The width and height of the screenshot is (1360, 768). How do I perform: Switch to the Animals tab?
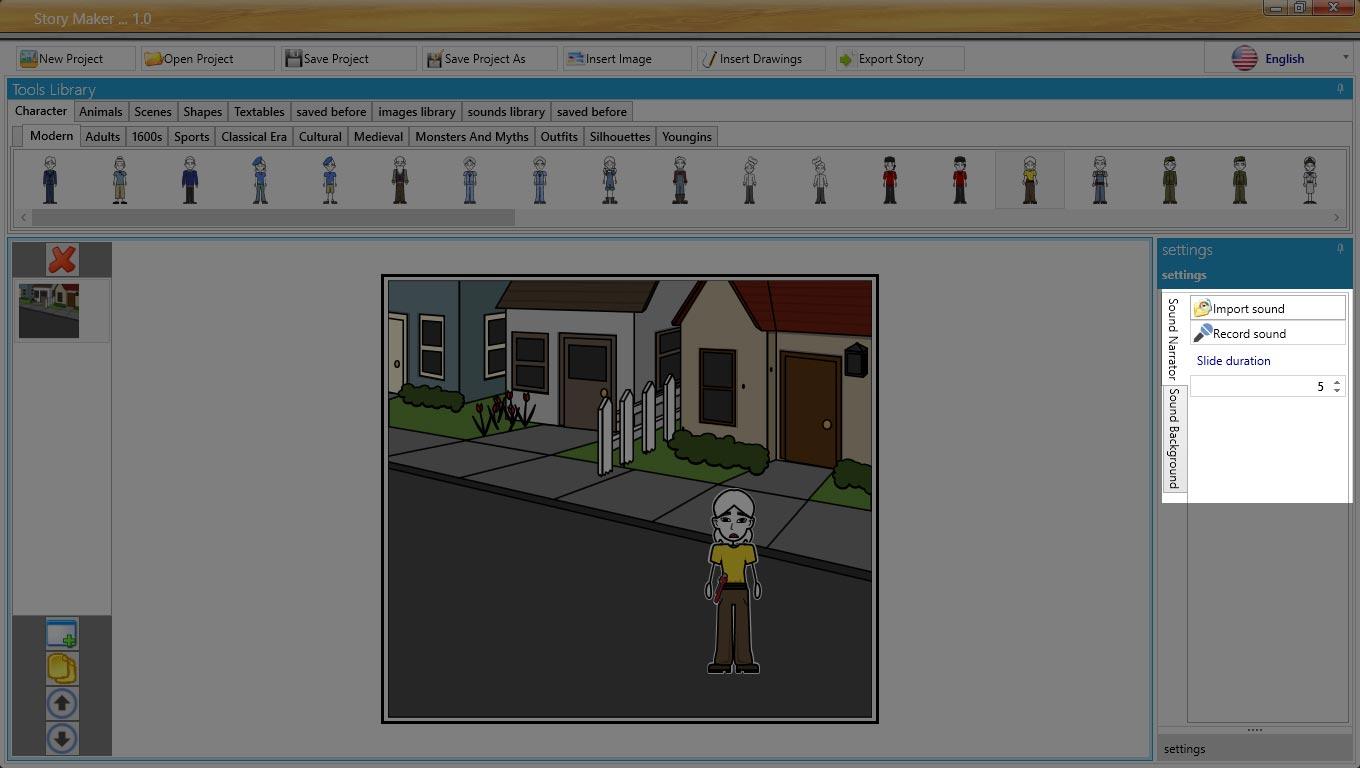click(101, 112)
